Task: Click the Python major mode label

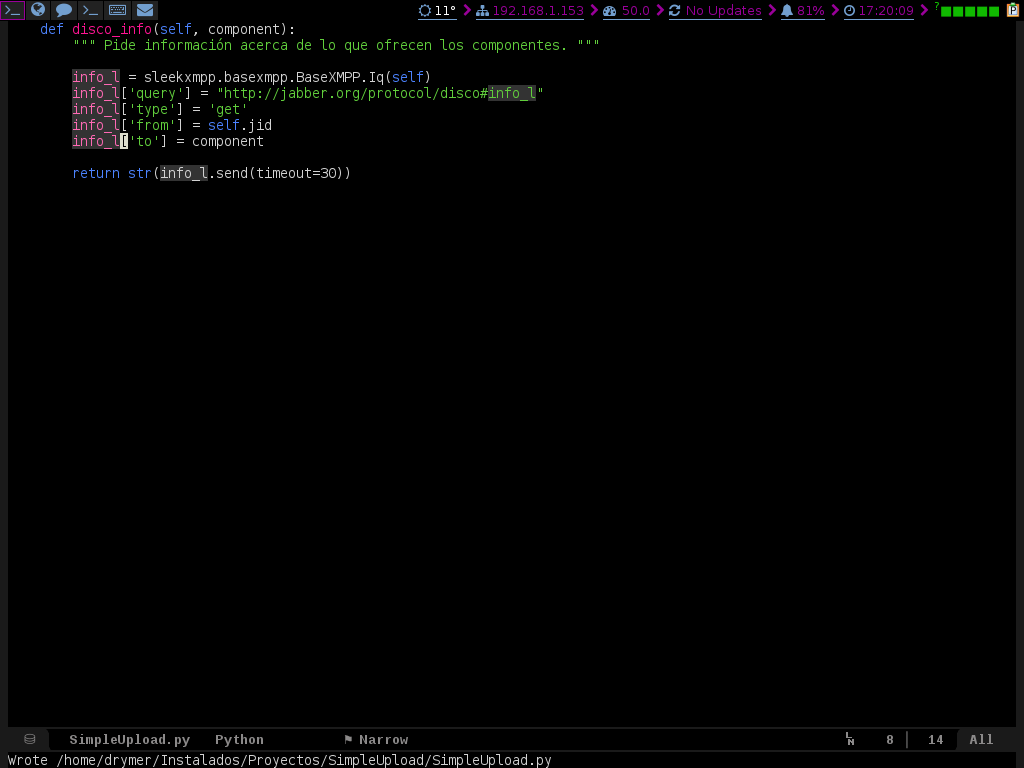Action: point(239,740)
